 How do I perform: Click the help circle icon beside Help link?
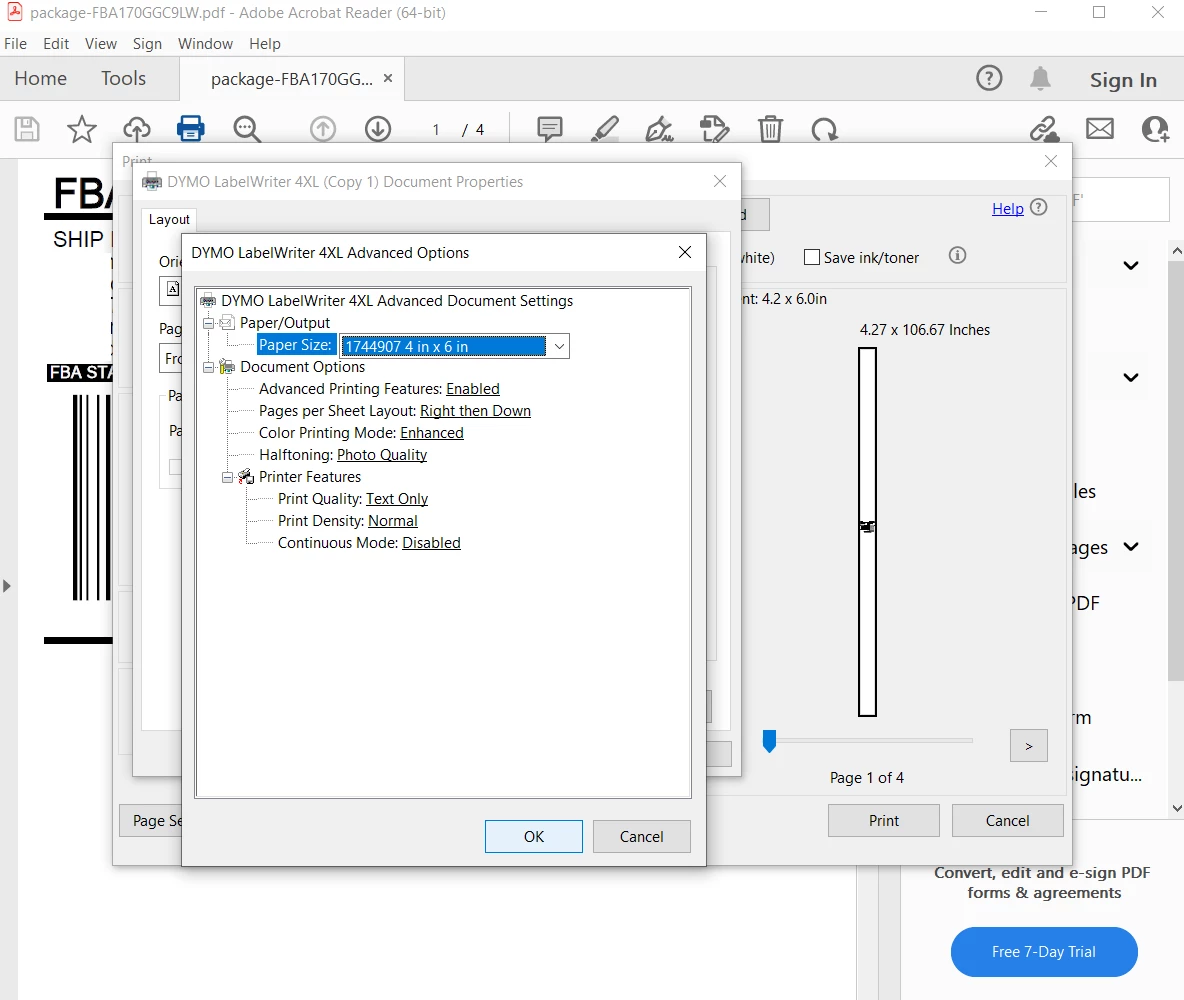point(1039,207)
